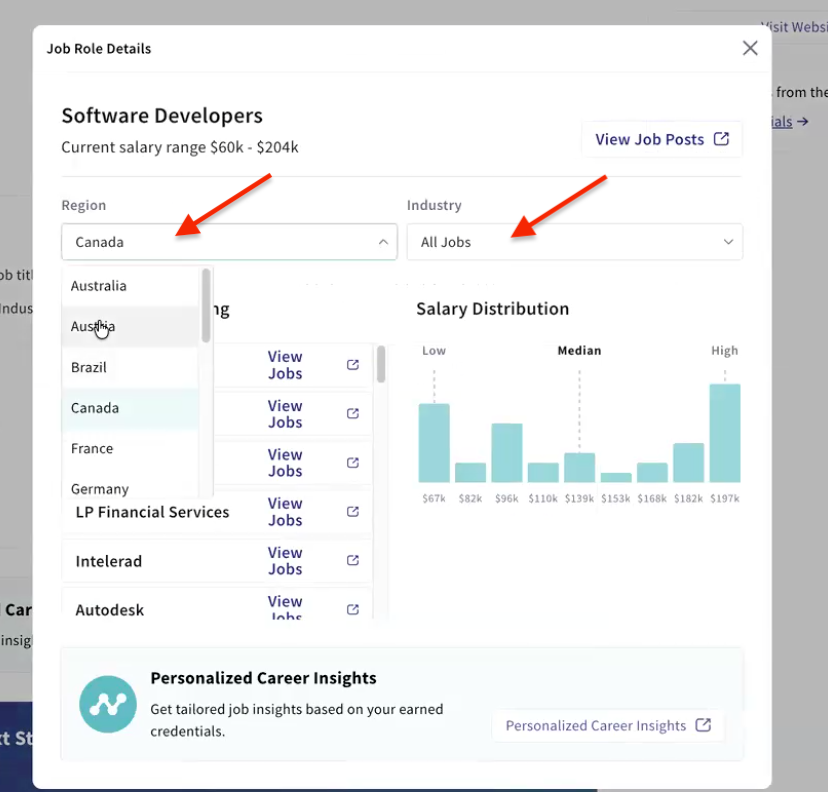Click external-link icon beside Intelerad
This screenshot has height=792, width=828.
coord(353,560)
